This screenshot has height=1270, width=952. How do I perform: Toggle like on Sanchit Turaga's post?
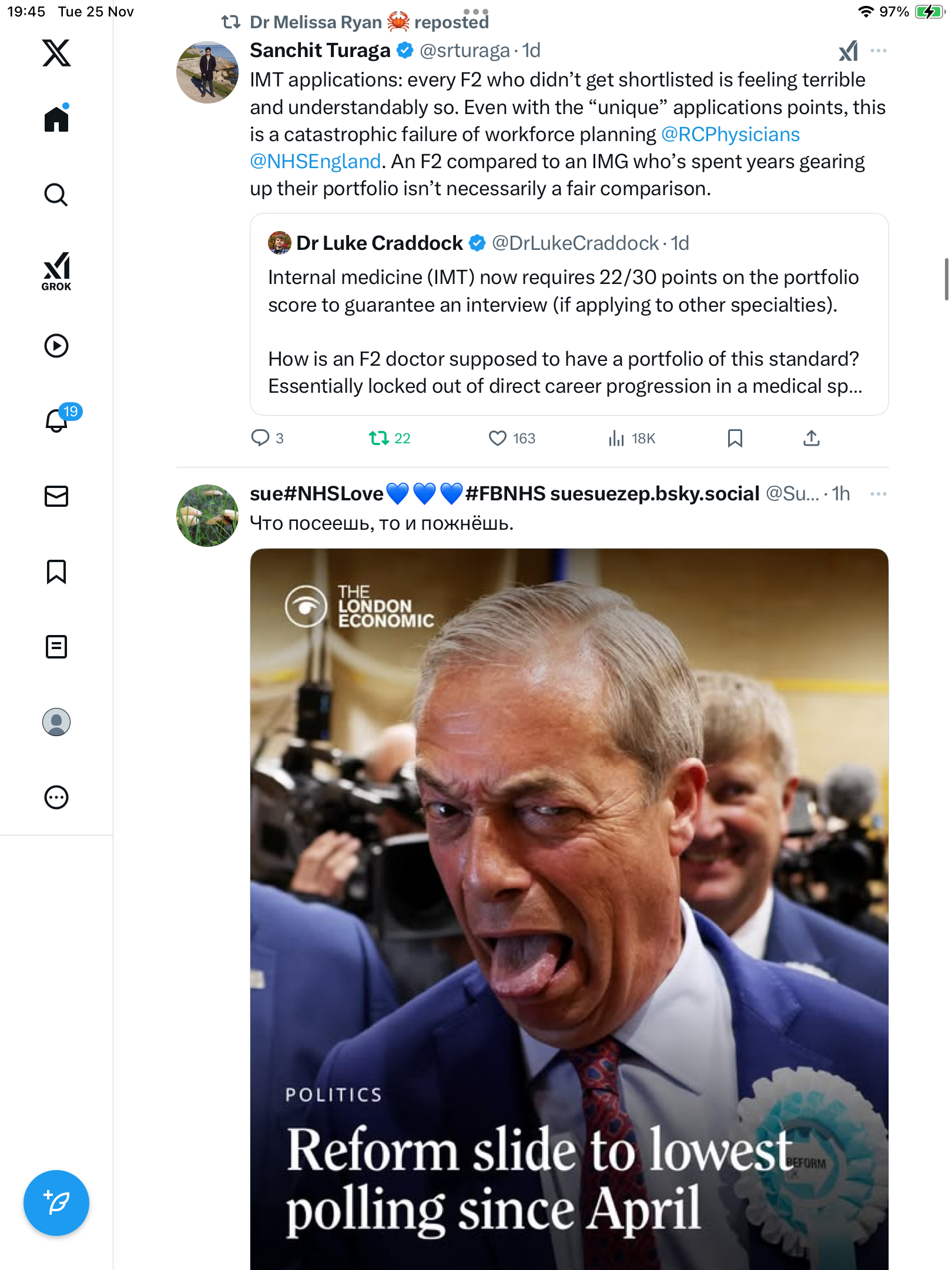tap(498, 438)
